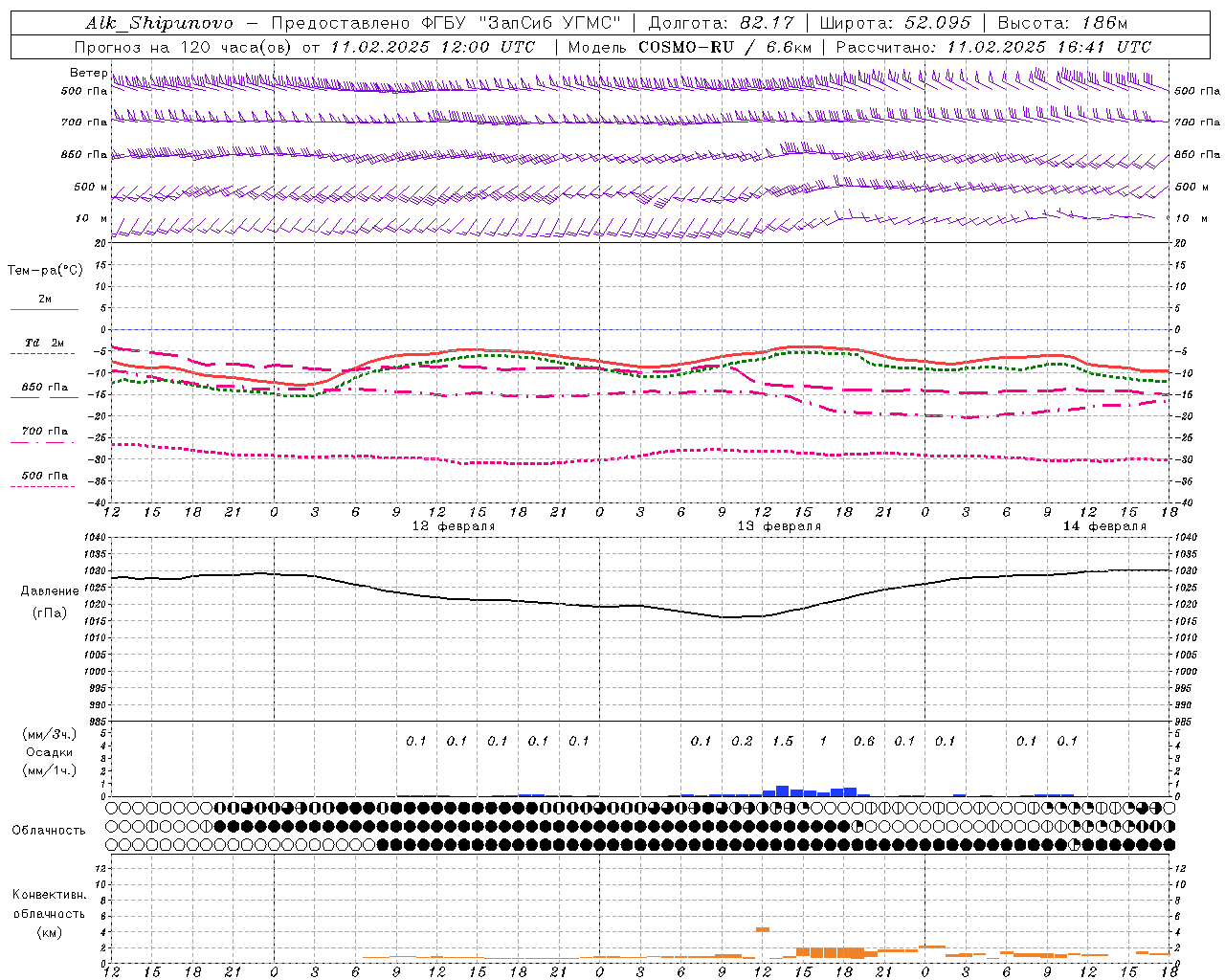Click the forecast start time 11.02.2025 12:00 UTC

433,47
